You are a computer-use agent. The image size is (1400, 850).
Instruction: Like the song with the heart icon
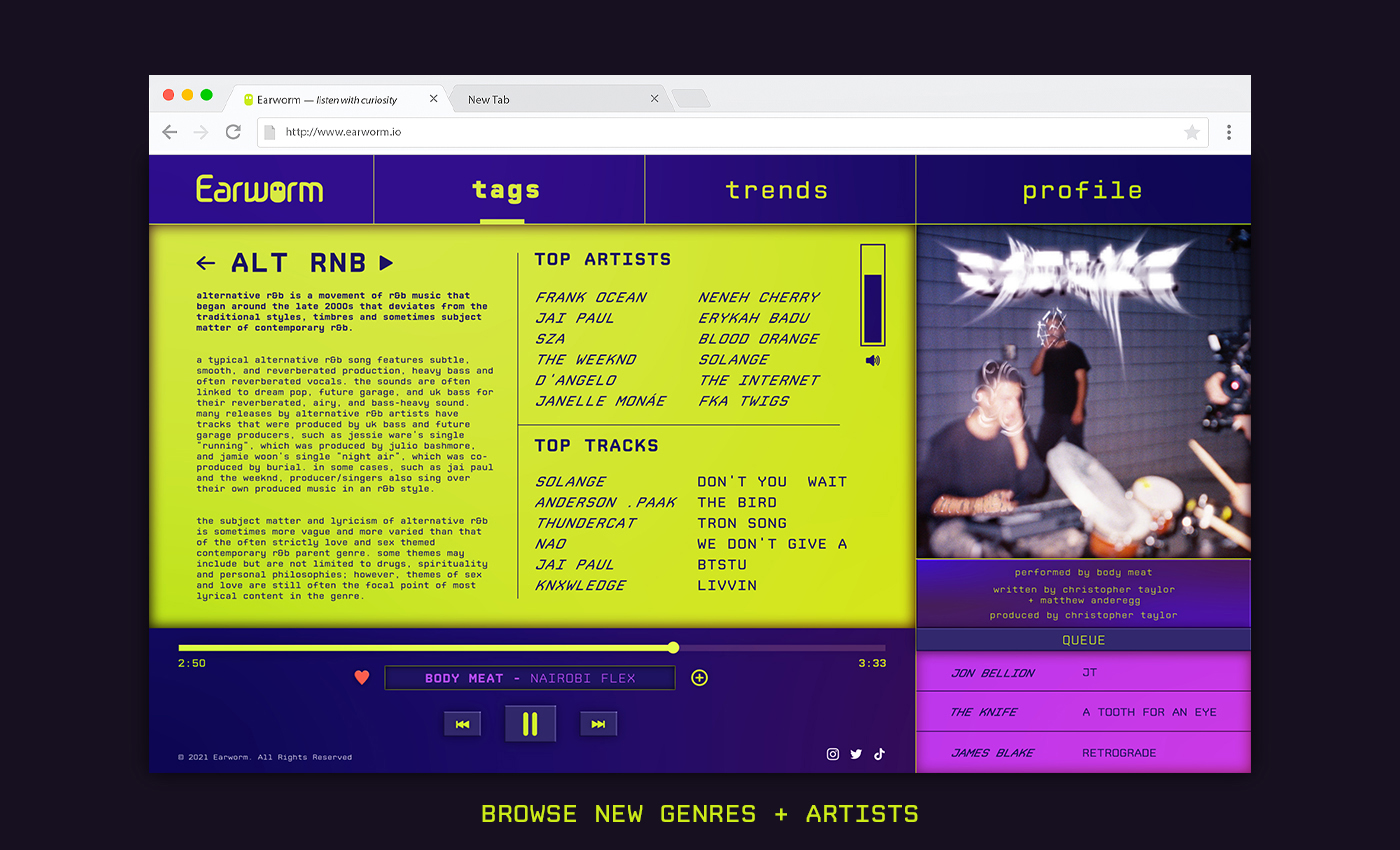pos(362,678)
